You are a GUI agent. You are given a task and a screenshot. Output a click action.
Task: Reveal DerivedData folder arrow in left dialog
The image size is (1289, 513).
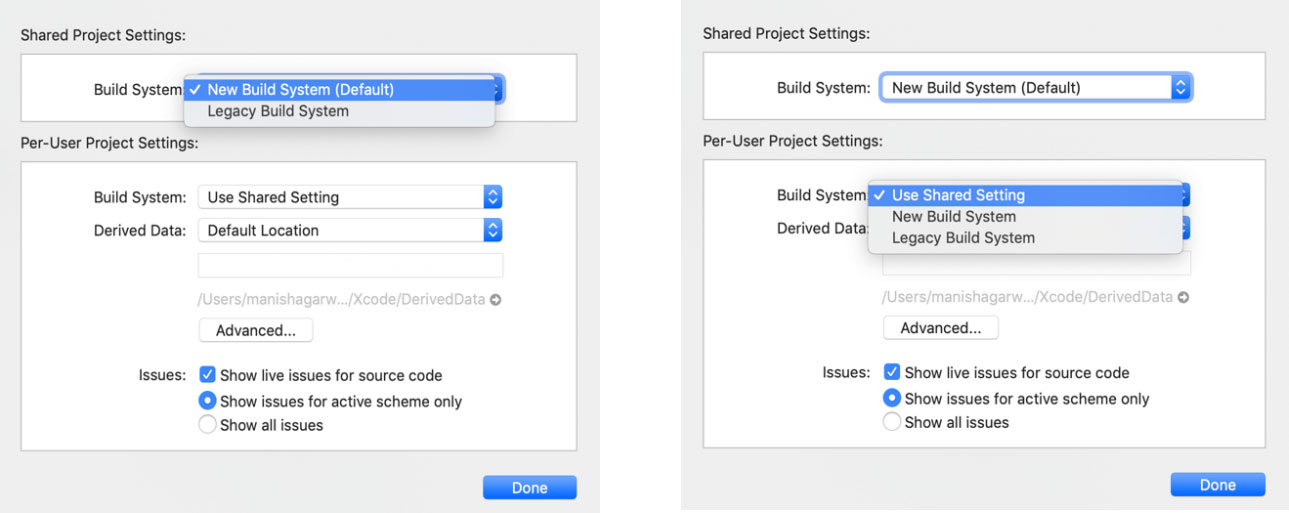point(496,300)
